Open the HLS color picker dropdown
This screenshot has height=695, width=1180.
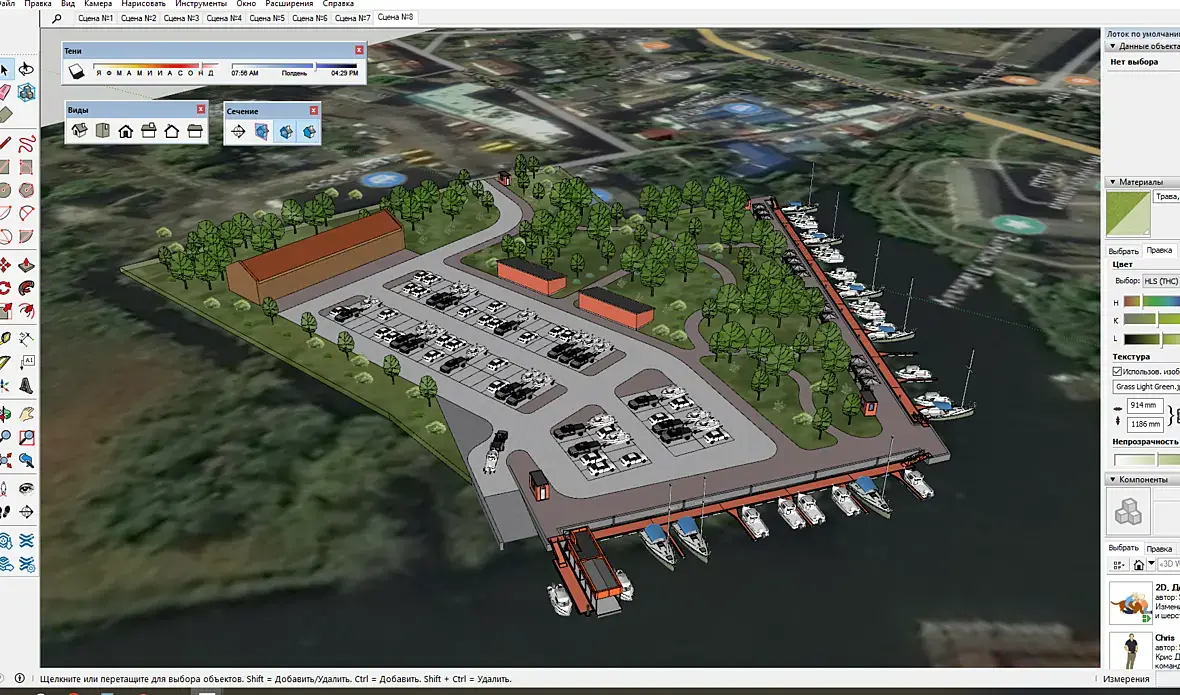click(1160, 281)
